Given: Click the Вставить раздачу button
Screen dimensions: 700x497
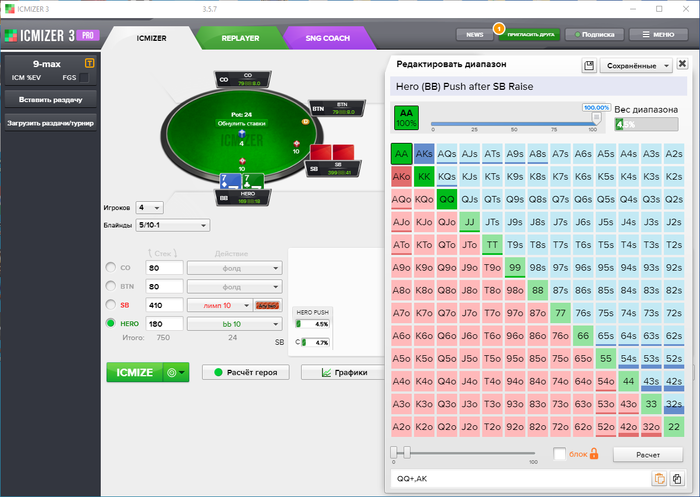Looking at the screenshot, I should (x=50, y=100).
